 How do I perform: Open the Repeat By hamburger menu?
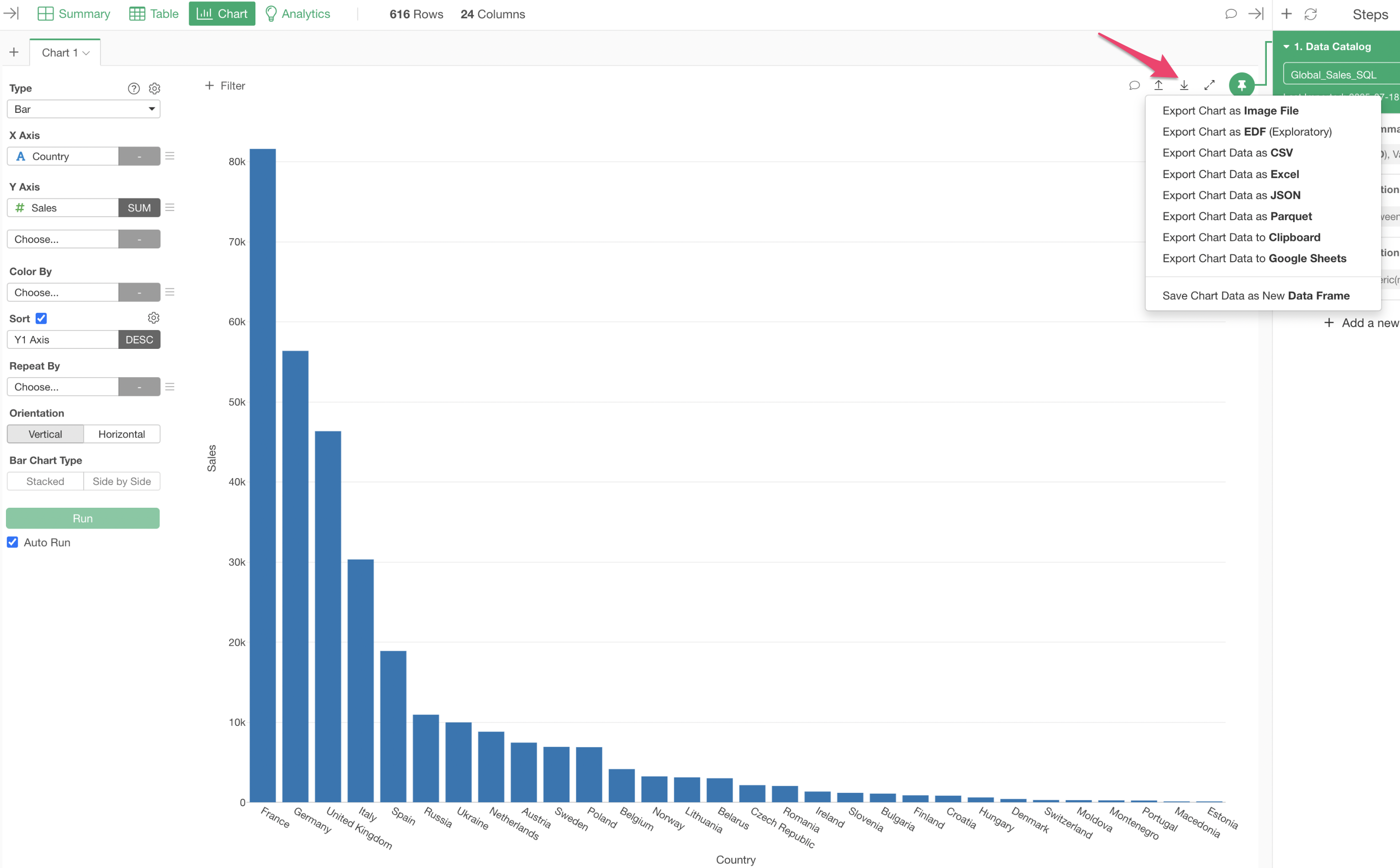pyautogui.click(x=170, y=387)
